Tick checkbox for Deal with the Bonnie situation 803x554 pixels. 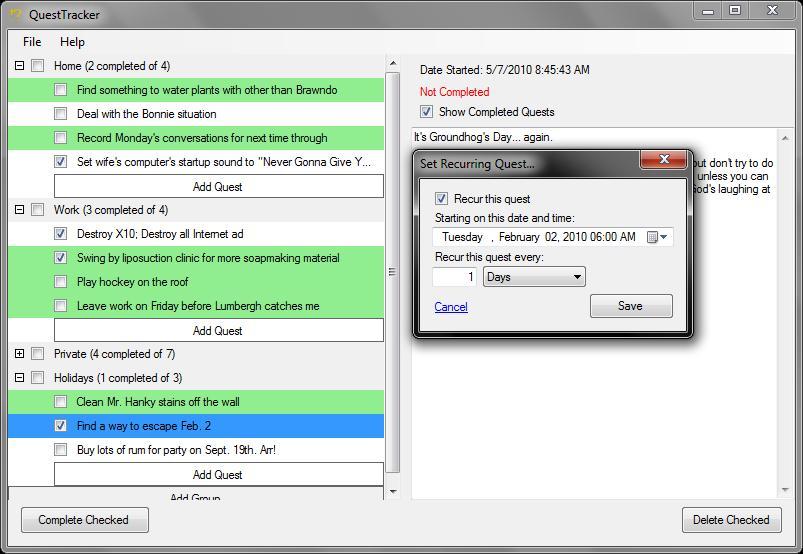[60, 113]
